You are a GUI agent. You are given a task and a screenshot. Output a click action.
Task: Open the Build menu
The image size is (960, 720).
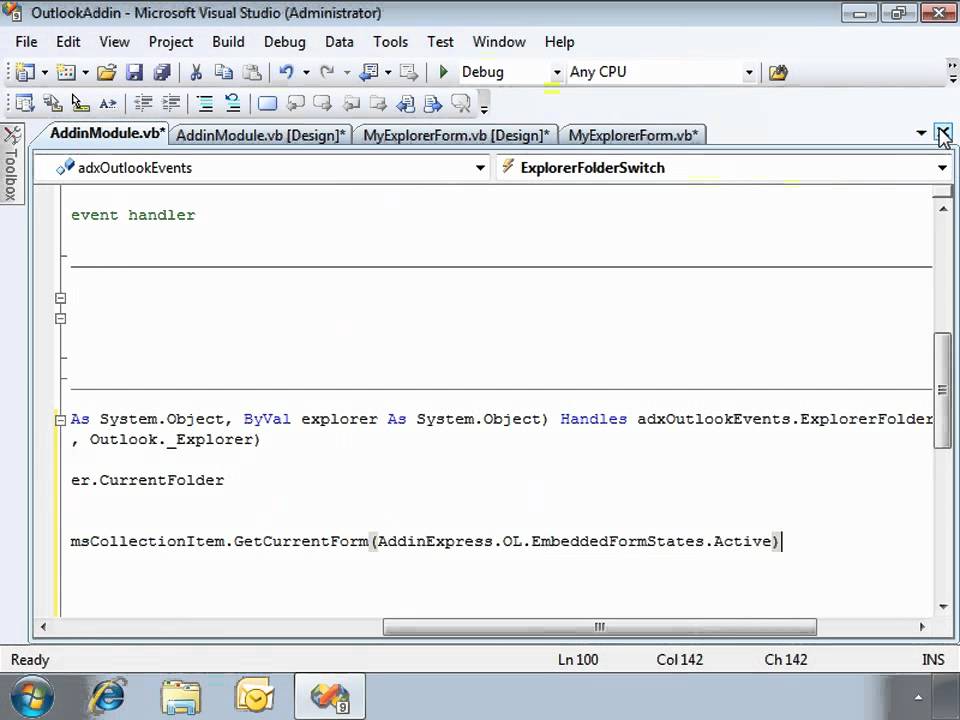click(x=228, y=42)
